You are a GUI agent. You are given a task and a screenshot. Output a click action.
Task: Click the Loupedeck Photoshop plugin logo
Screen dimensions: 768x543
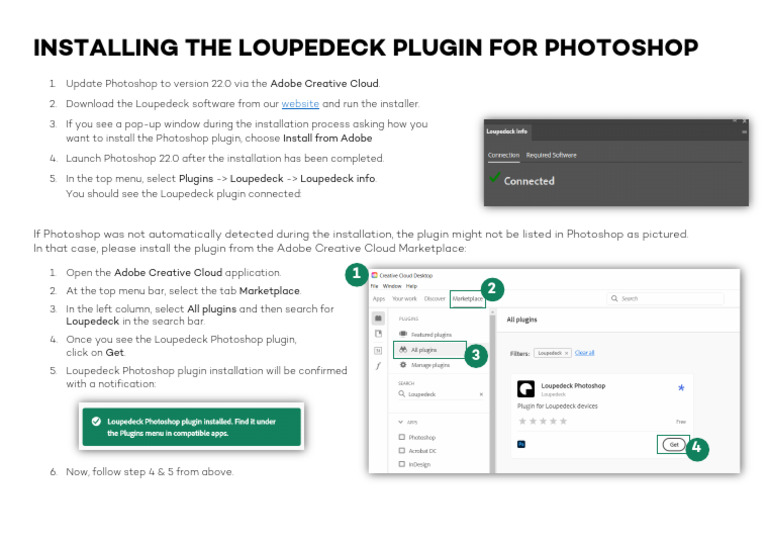(526, 389)
